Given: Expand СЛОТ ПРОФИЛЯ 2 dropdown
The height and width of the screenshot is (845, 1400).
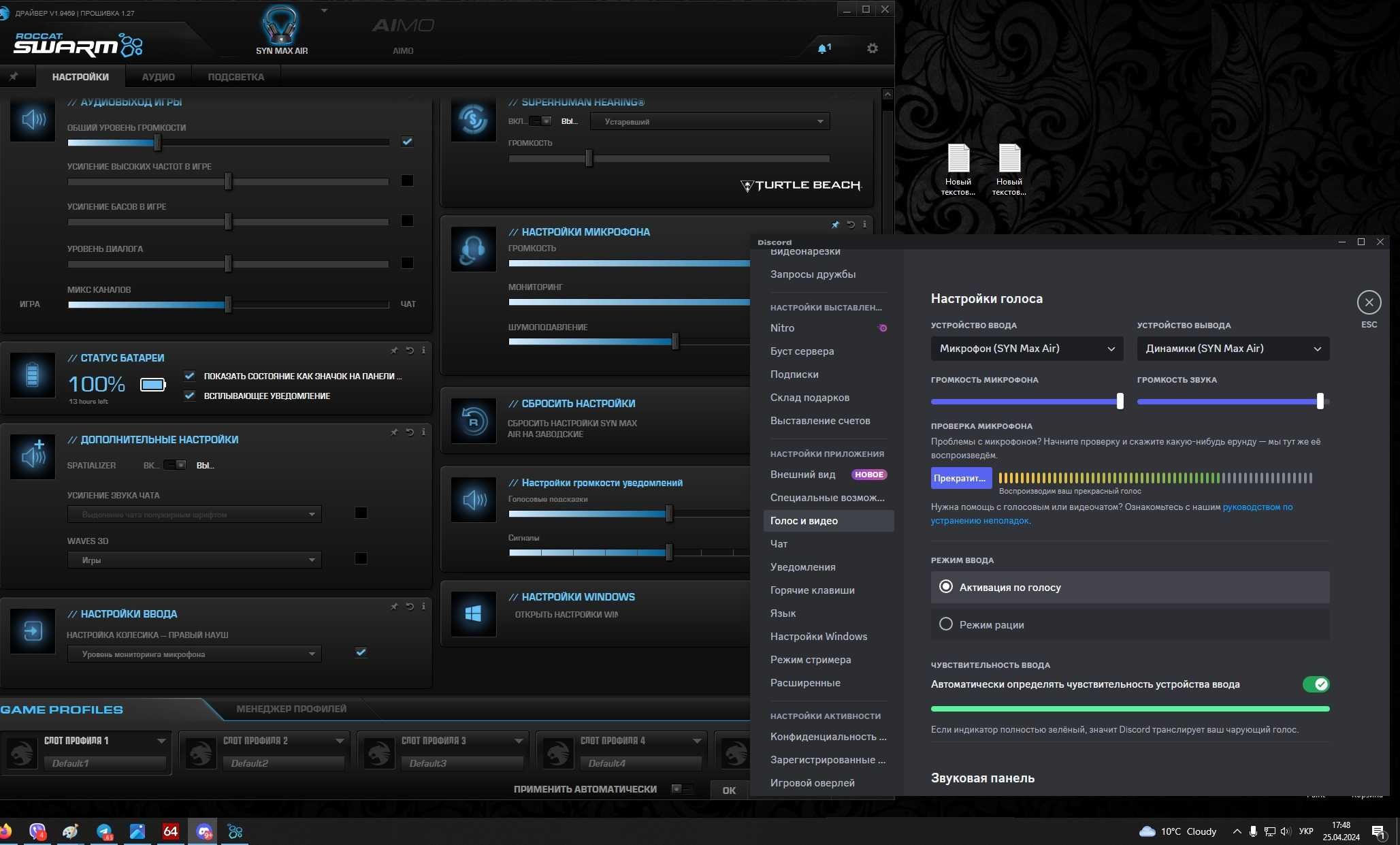Looking at the screenshot, I should click(340, 741).
